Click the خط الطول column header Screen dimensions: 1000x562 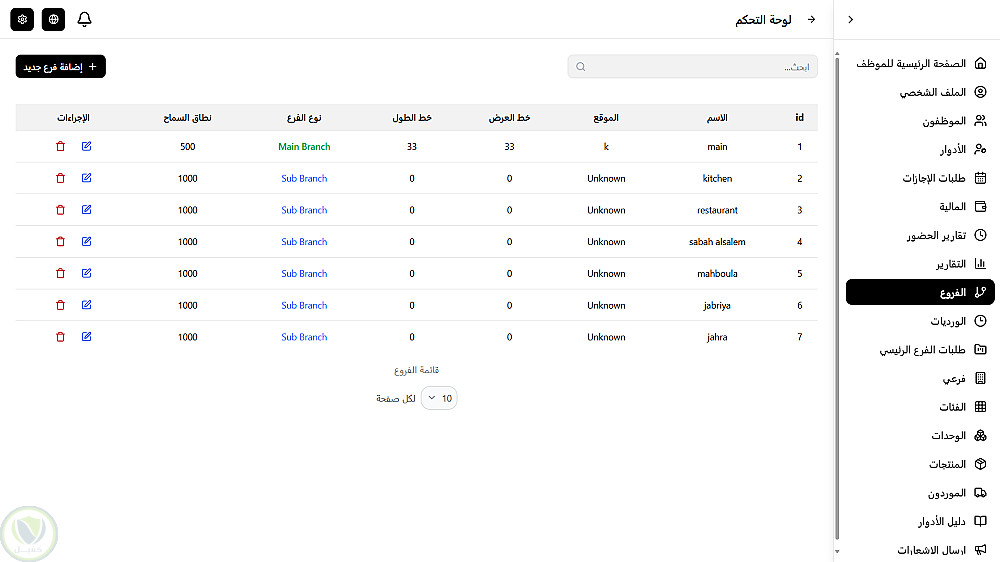point(411,117)
